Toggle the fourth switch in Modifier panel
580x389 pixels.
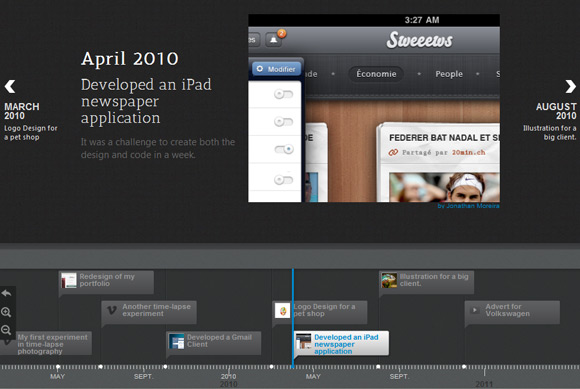click(283, 180)
